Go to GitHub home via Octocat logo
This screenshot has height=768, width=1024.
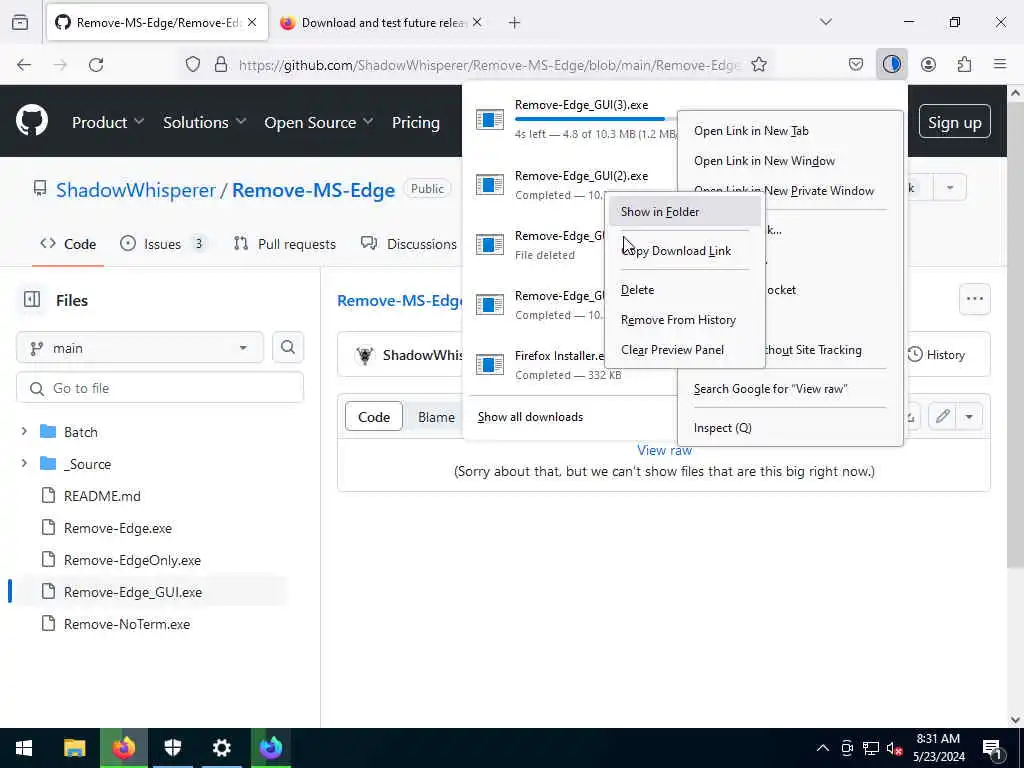(32, 120)
